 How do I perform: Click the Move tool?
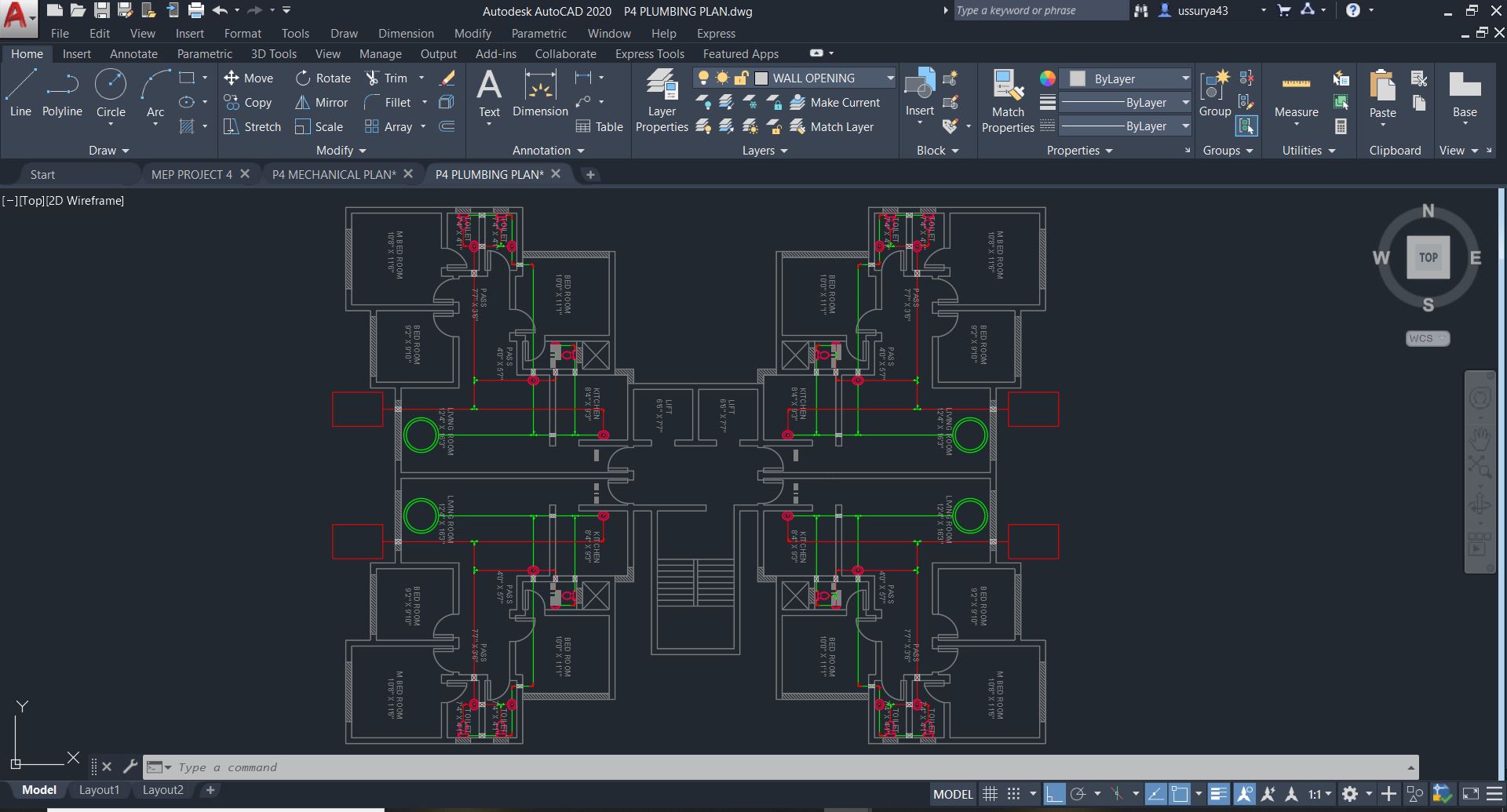248,78
